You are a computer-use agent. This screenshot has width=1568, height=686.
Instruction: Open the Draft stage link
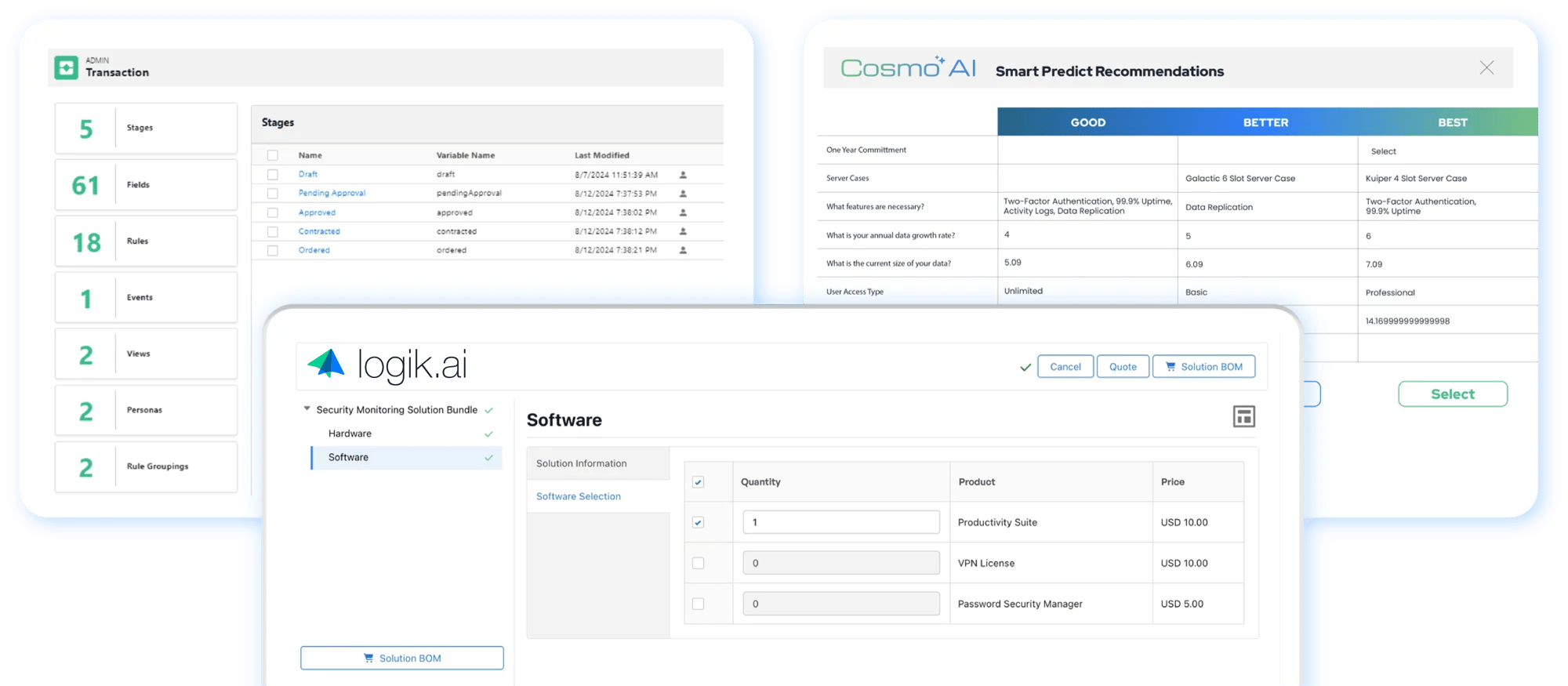click(308, 174)
